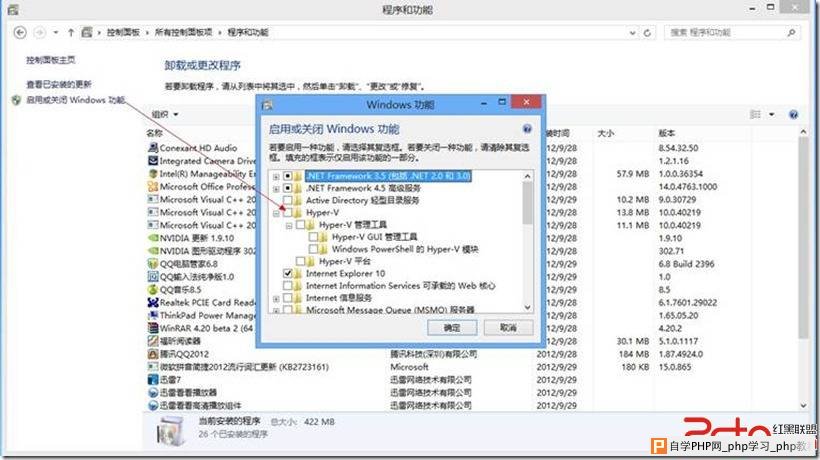The width and height of the screenshot is (820, 460).
Task: Collapse the Hyper-V tree node
Action: pyautogui.click(x=276, y=213)
